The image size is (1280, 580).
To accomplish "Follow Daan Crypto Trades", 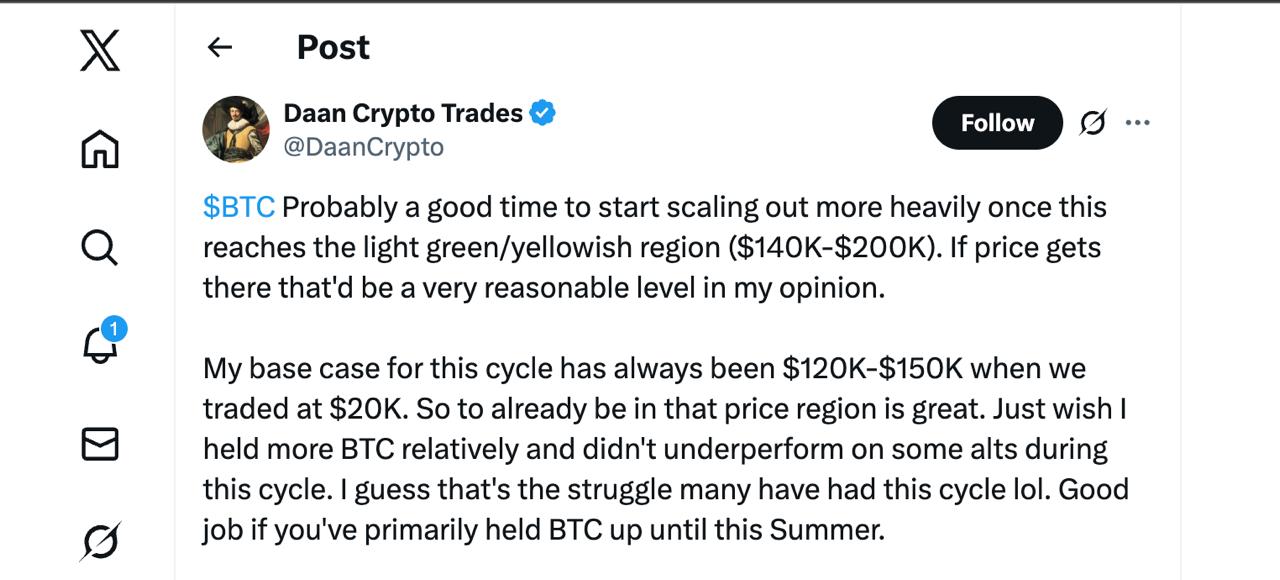I will pos(996,123).
